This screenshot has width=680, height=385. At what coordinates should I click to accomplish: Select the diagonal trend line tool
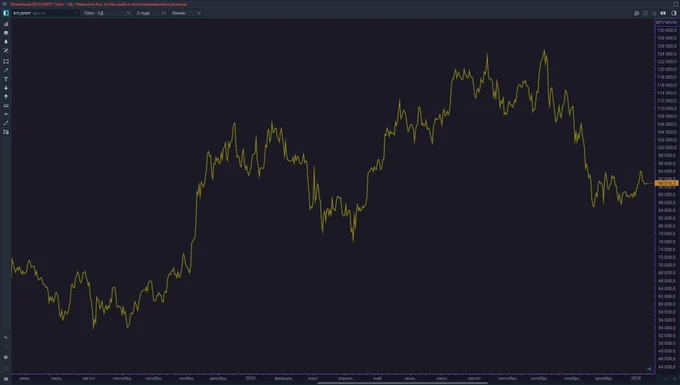click(6, 123)
